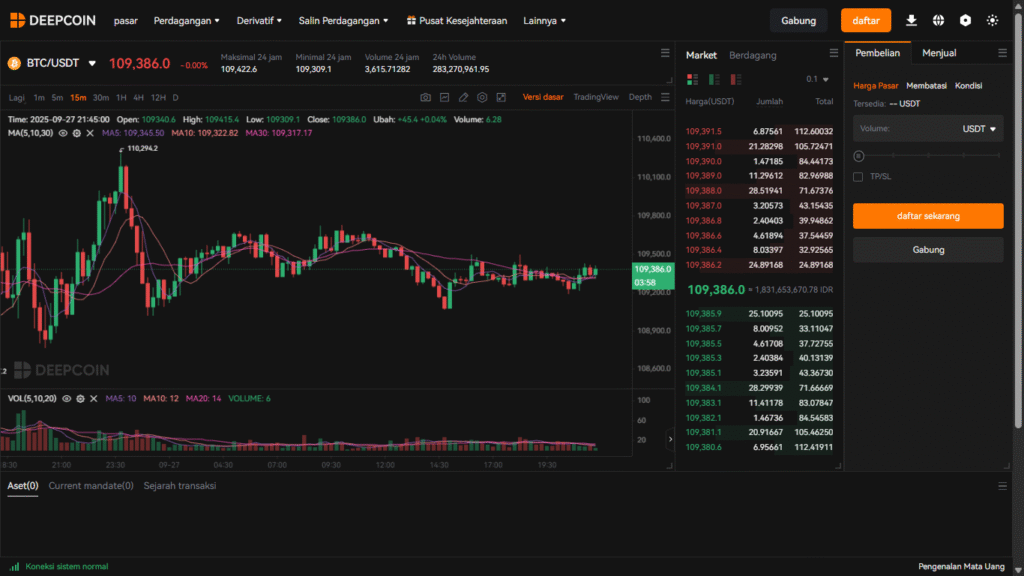Screen dimensions: 1024x576
Task: Hide the VOL(5,10,20) volume indicator
Action: coord(65,398)
